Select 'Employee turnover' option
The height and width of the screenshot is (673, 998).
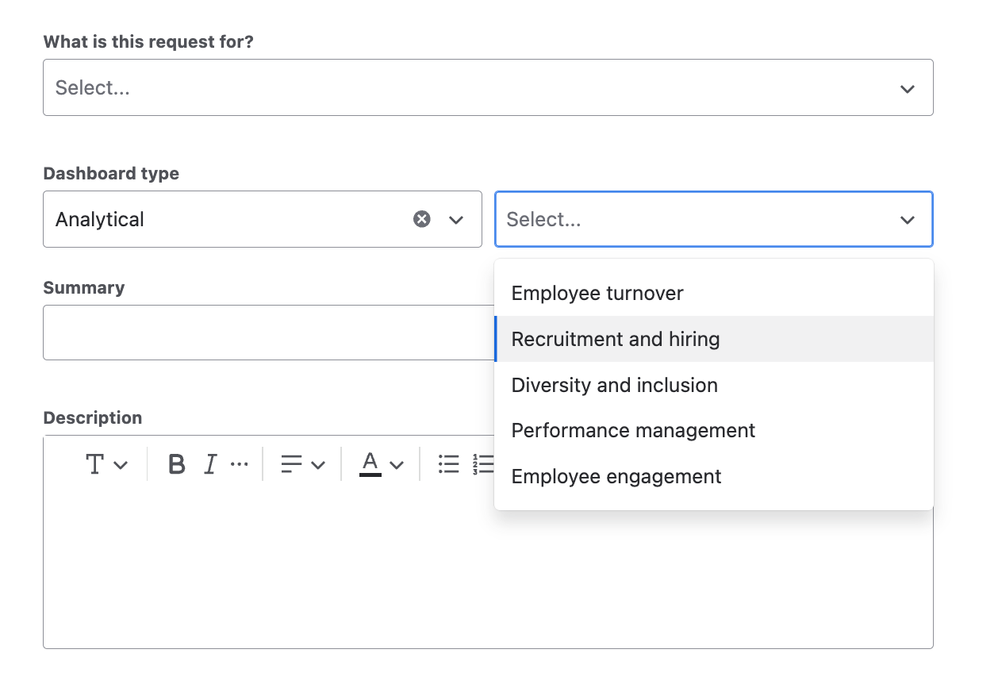pos(597,293)
